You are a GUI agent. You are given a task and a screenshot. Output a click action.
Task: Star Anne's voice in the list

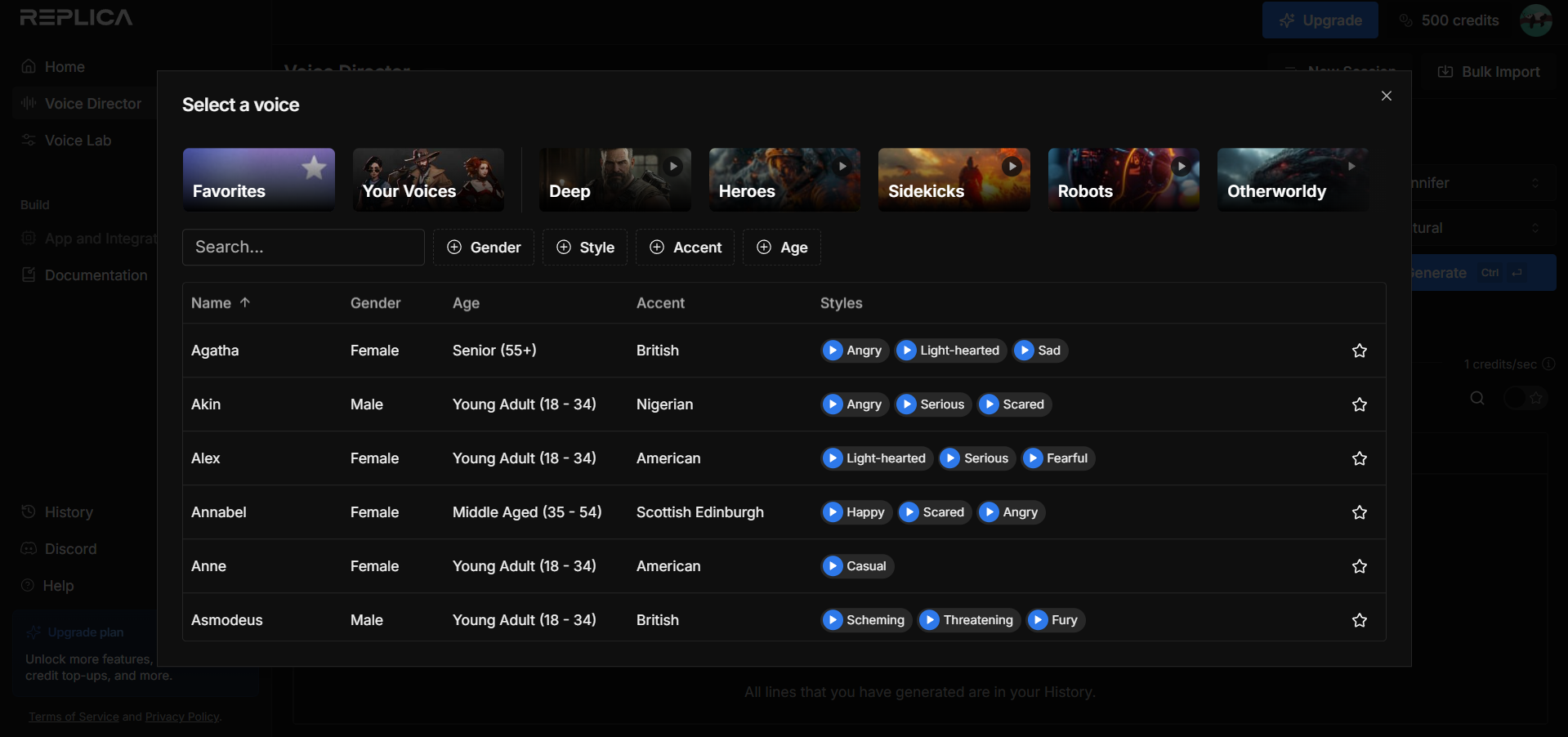(x=1359, y=566)
